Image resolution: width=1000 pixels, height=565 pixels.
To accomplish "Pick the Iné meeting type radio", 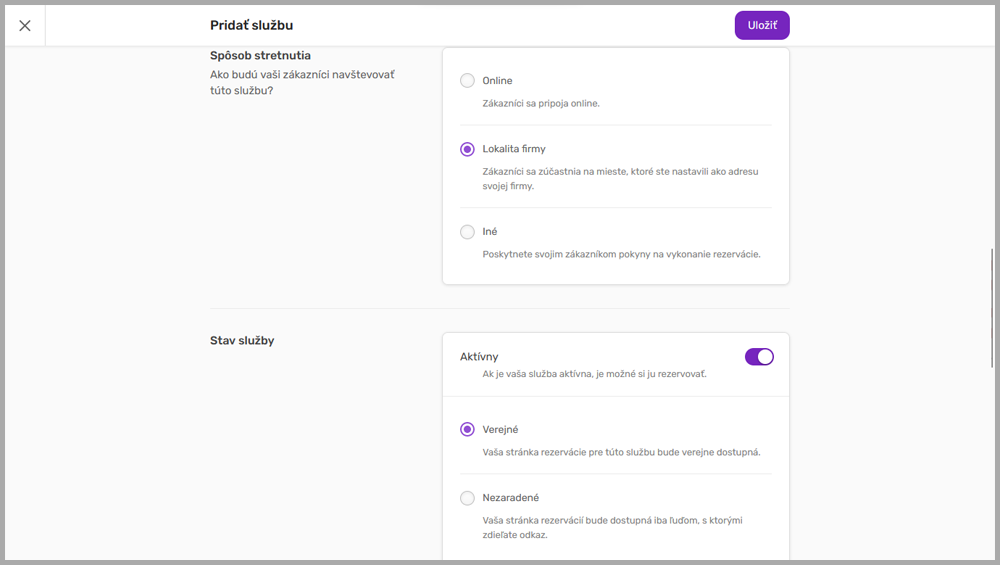I will pyautogui.click(x=467, y=232).
